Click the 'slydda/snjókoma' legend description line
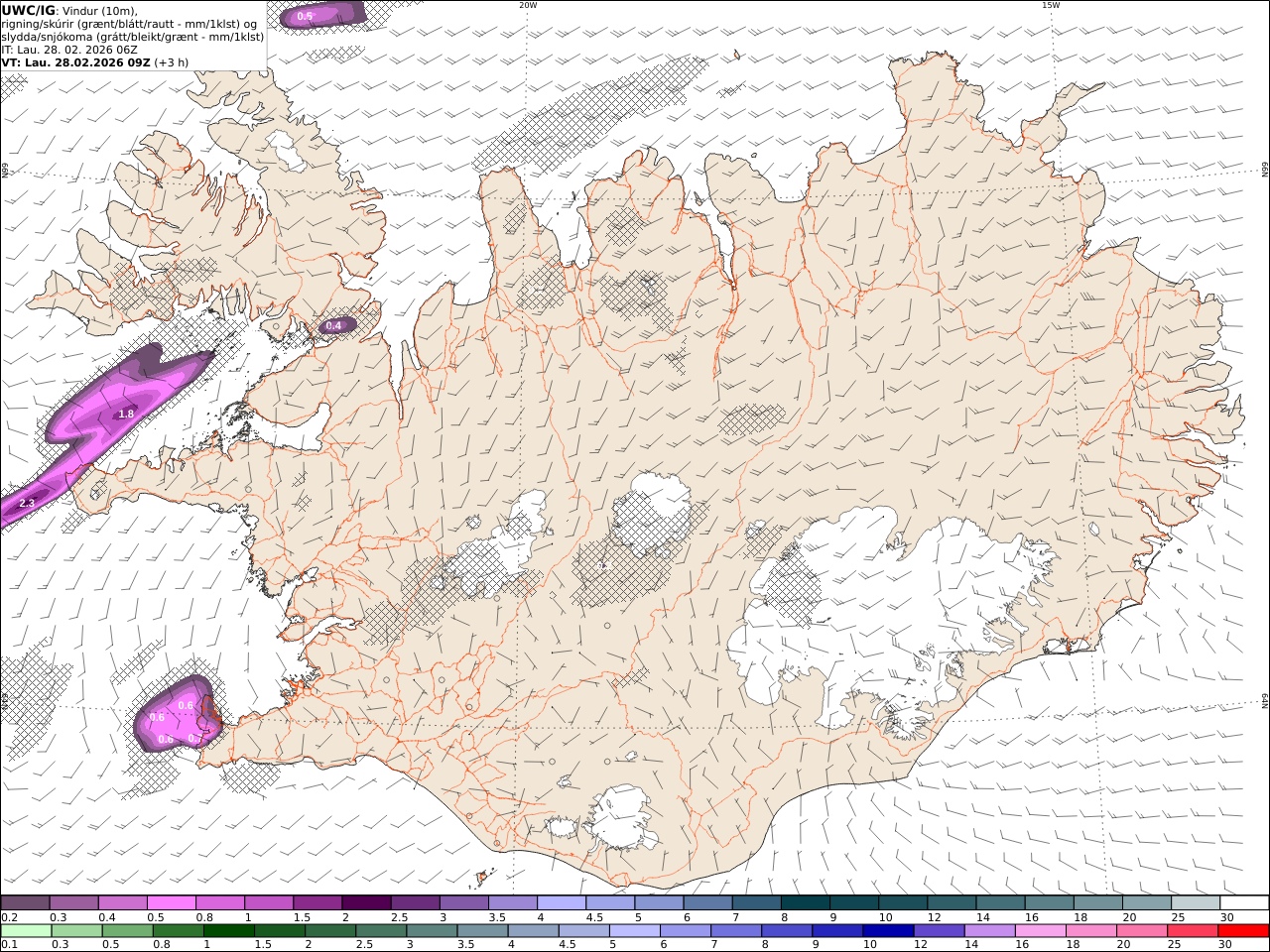This screenshot has height=952, width=1270. click(133, 37)
